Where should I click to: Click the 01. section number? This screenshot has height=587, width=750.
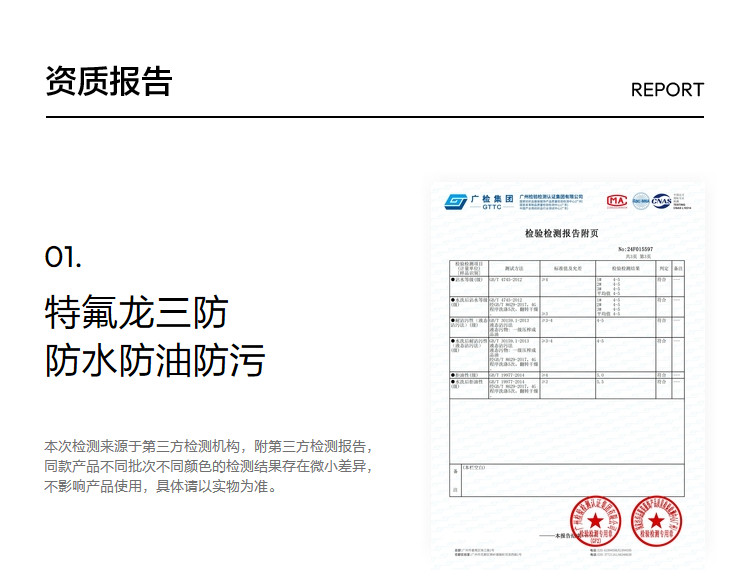(63, 257)
